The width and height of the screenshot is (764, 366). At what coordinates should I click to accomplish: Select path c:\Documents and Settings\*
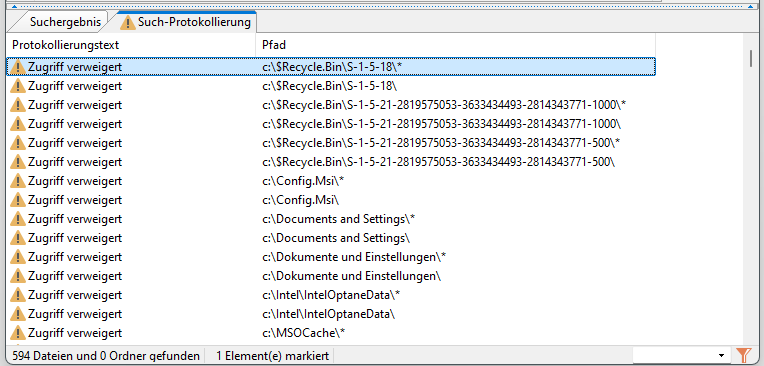338,219
